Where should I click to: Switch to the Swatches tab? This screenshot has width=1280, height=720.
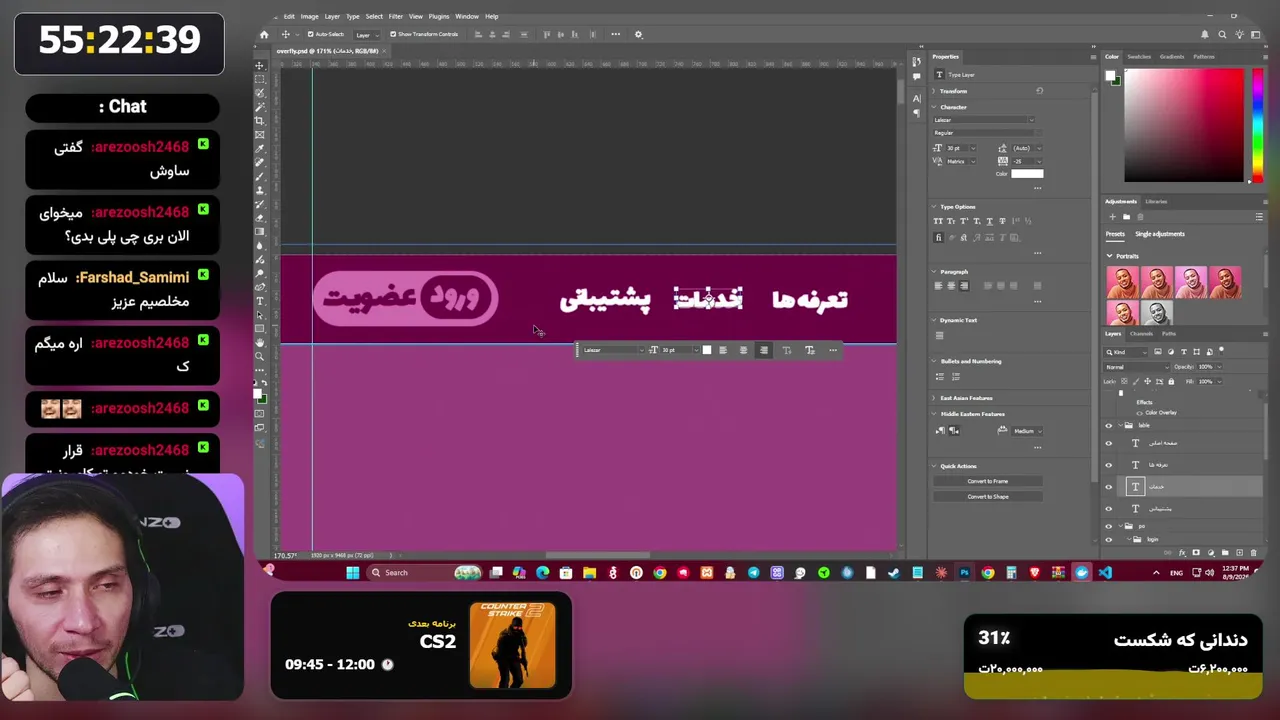click(1139, 57)
